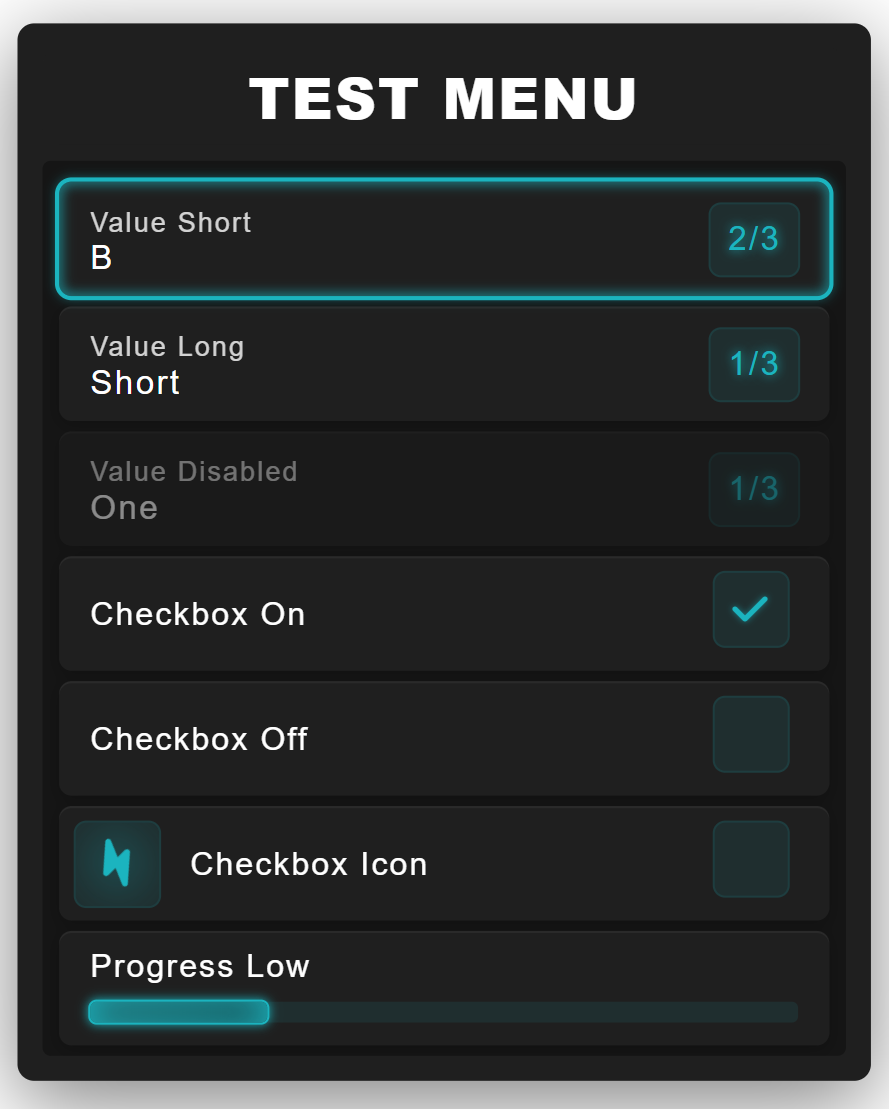Click the current value "B"
The height and width of the screenshot is (1109, 889).
(x=101, y=258)
